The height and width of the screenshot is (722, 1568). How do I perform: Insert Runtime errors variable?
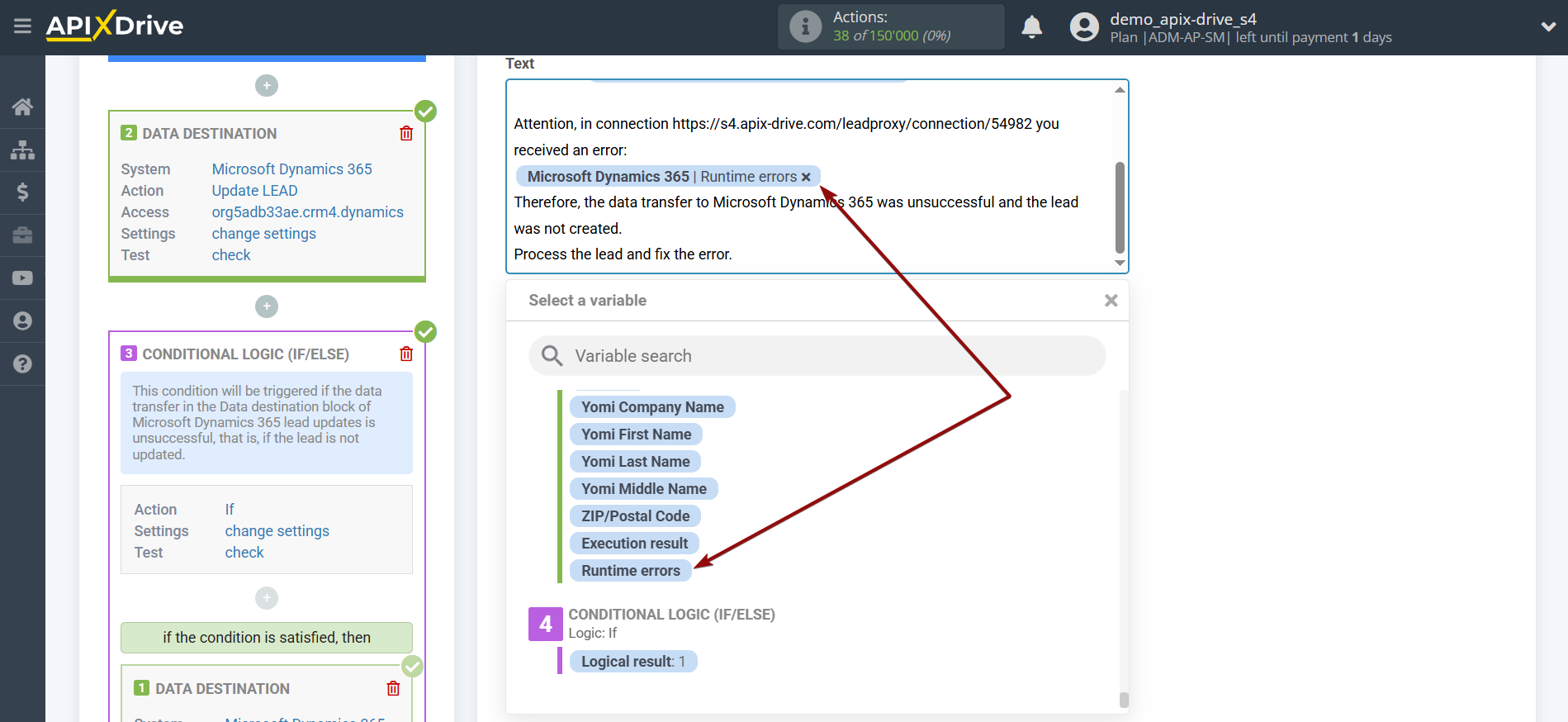631,571
